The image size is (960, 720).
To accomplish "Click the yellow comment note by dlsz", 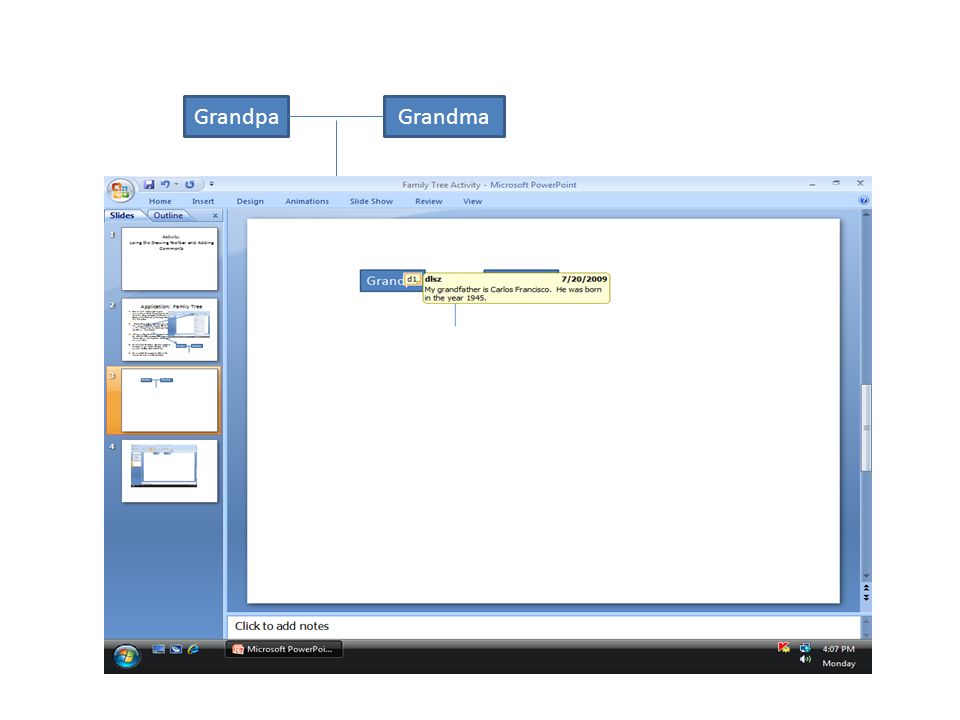I will (x=516, y=288).
